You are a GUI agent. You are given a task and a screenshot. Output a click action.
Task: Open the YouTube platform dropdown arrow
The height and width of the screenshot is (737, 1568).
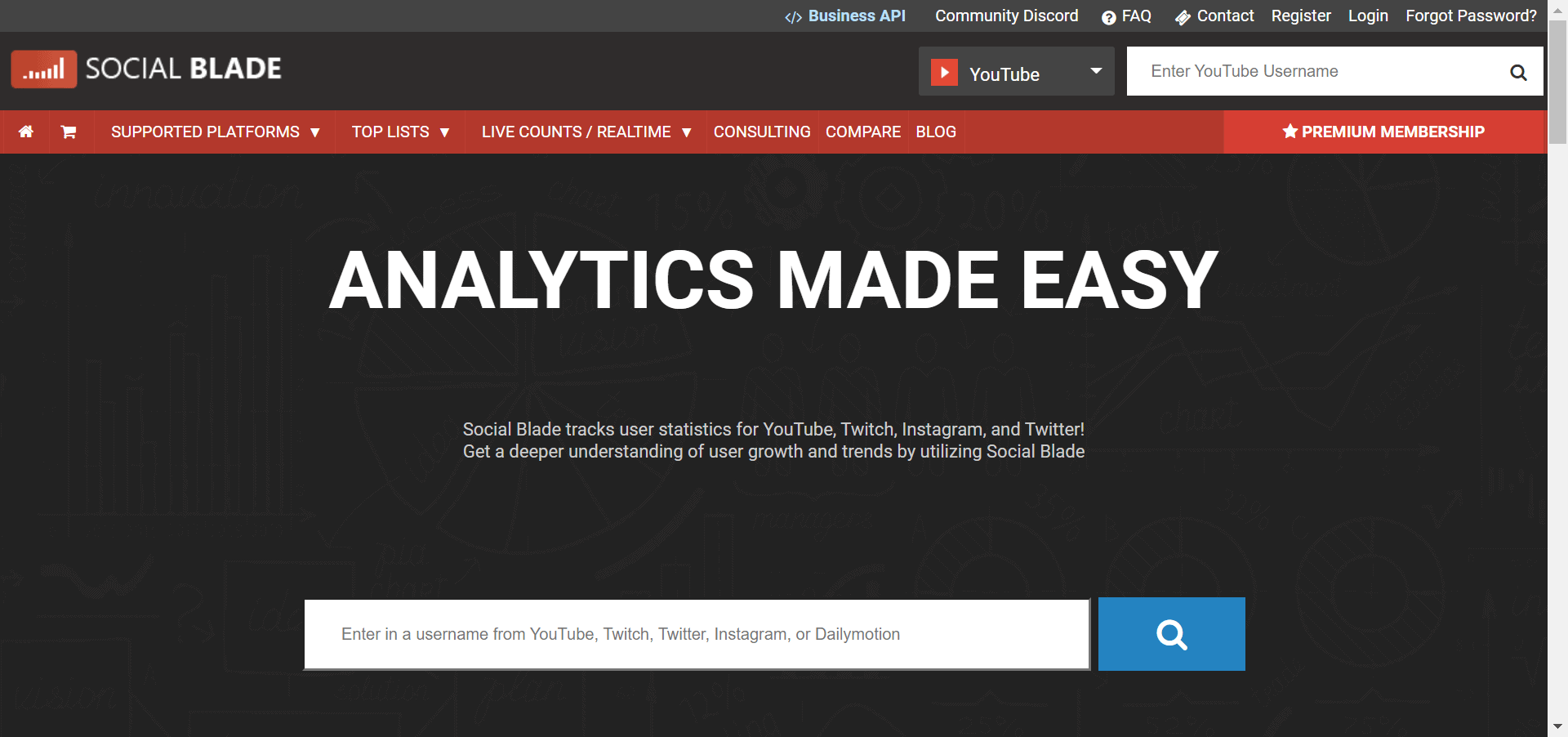click(1096, 71)
